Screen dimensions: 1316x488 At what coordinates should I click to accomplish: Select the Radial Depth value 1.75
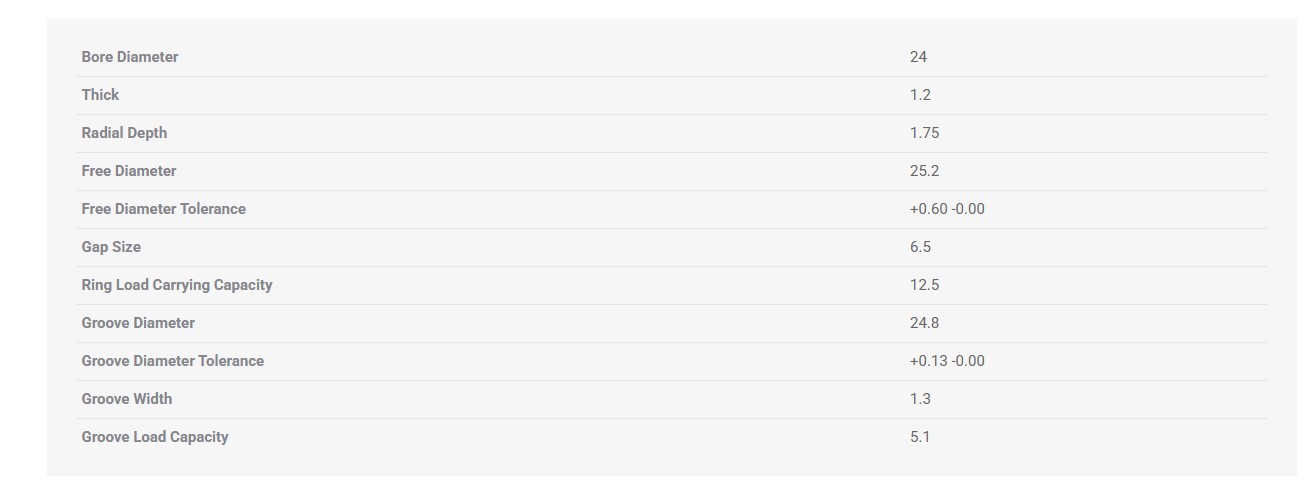coord(924,133)
